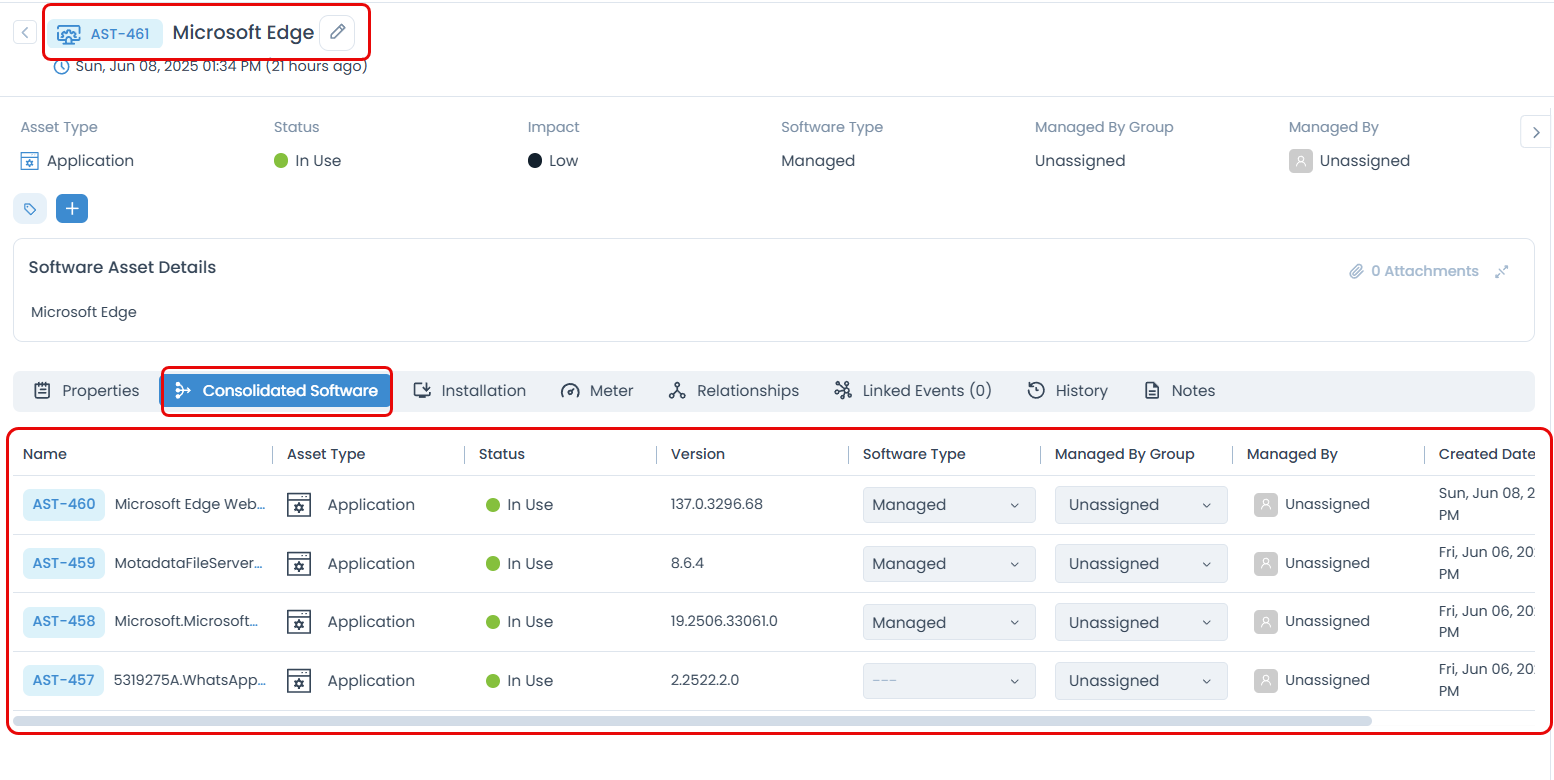The image size is (1554, 780).
Task: Click the paperclip Attachments icon
Action: tap(1357, 270)
